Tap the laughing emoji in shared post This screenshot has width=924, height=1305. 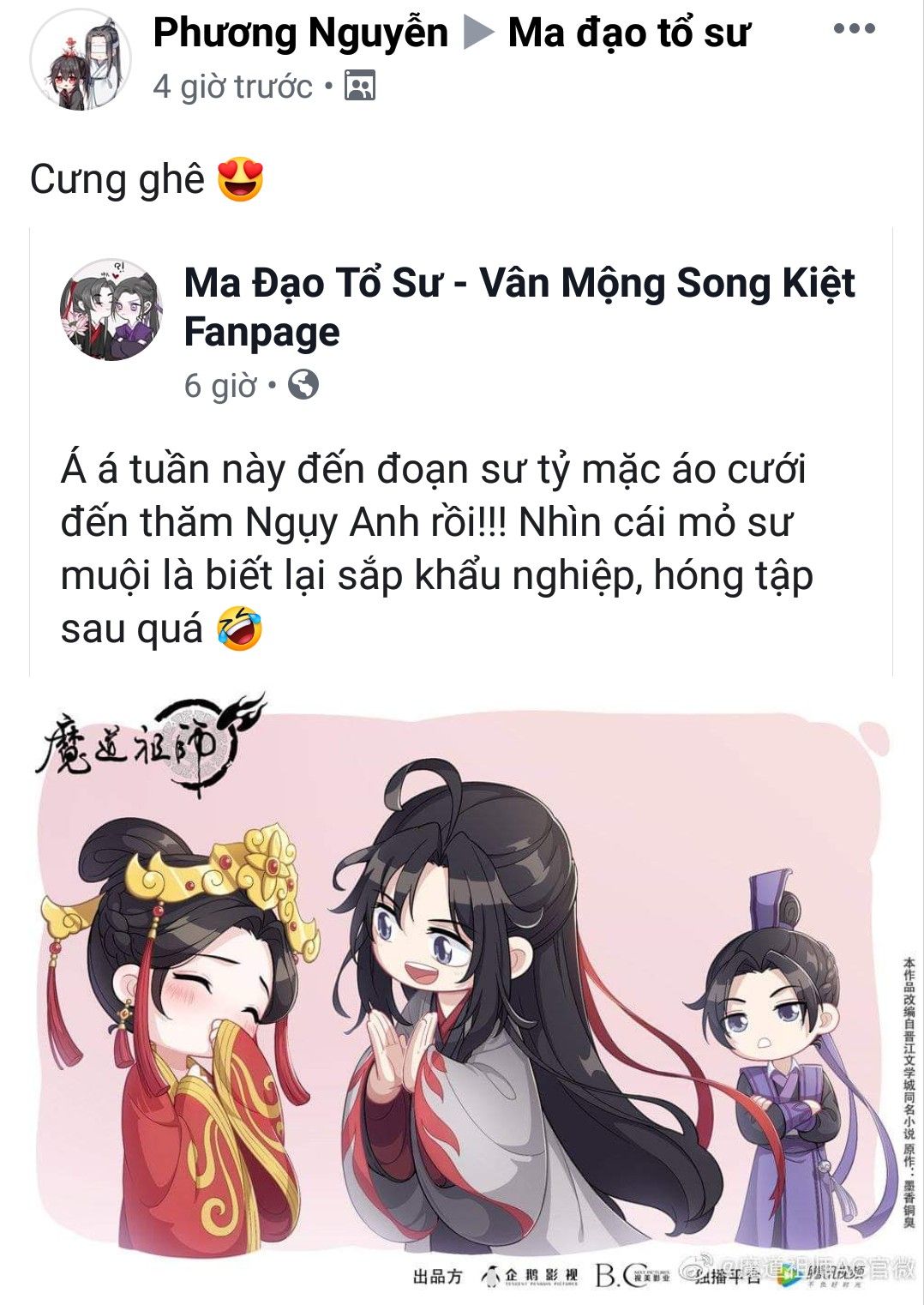239,628
